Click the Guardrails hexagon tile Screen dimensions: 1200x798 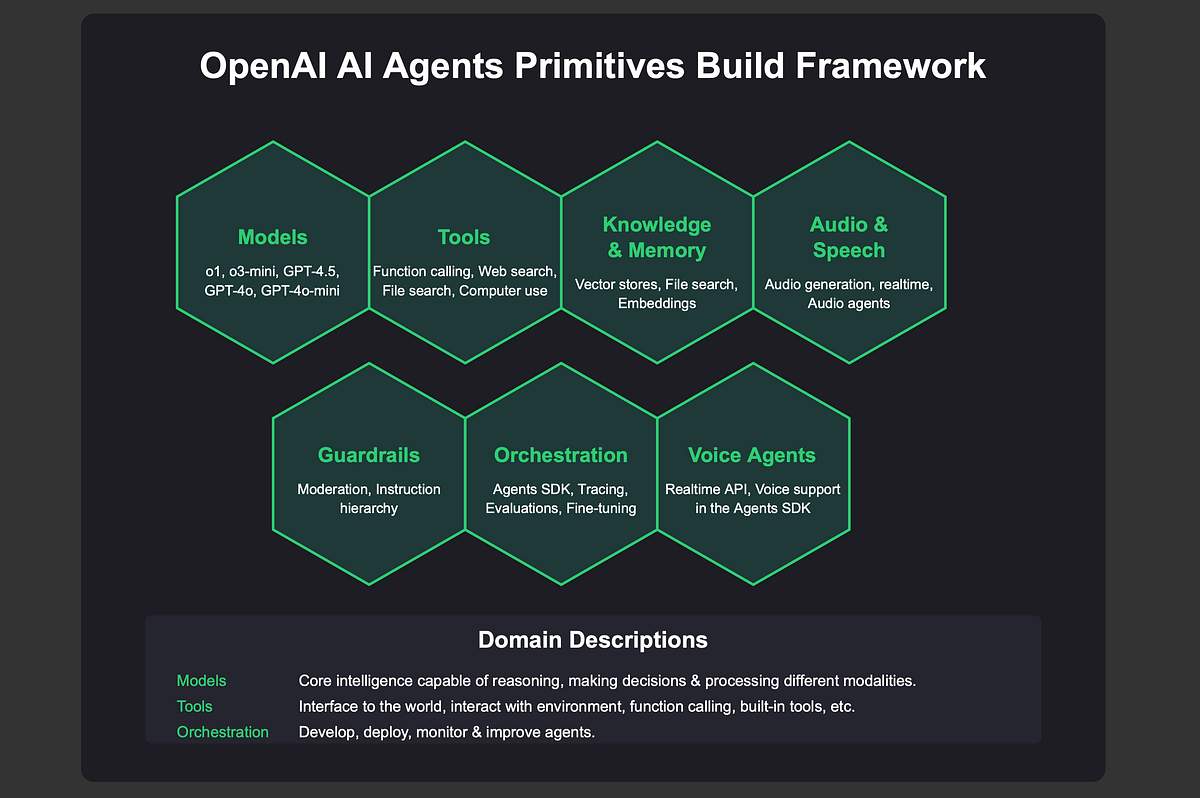(368, 472)
